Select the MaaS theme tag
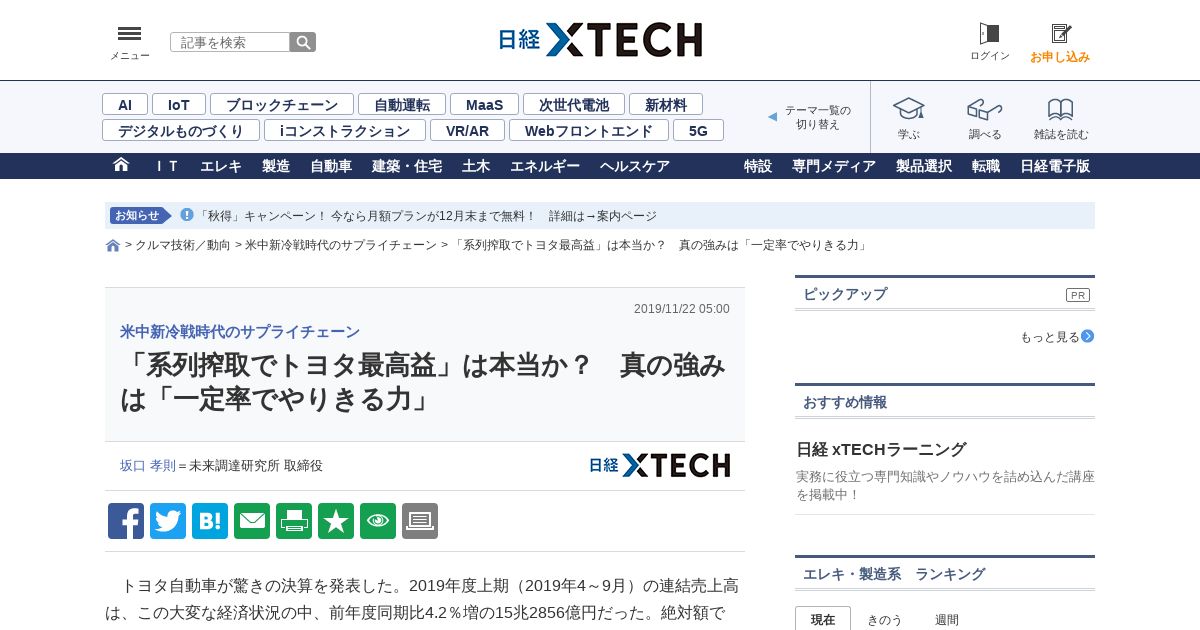Screen dimensions: 1200x630 [484, 104]
